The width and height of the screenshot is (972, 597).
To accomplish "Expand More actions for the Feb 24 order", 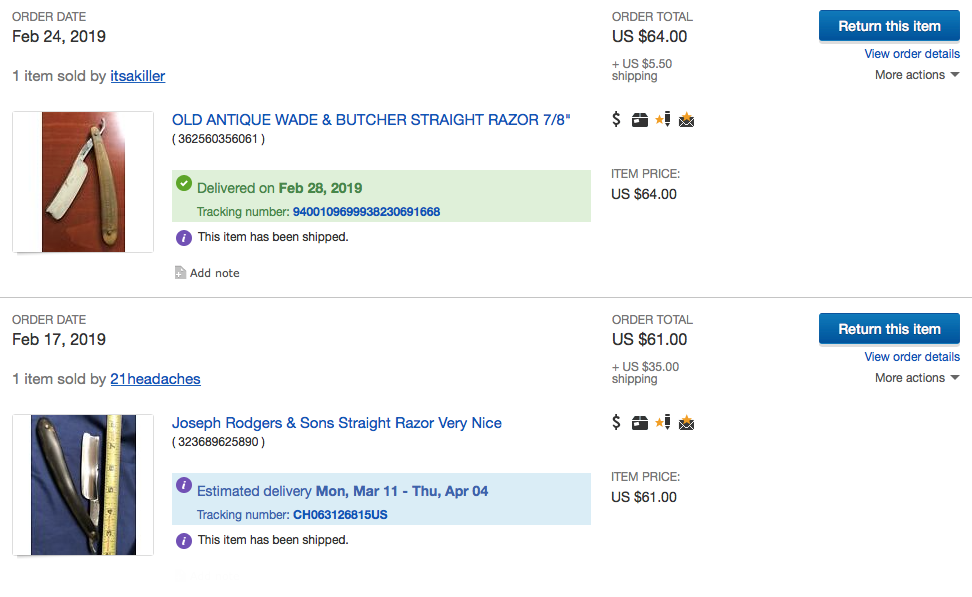I will (916, 75).
